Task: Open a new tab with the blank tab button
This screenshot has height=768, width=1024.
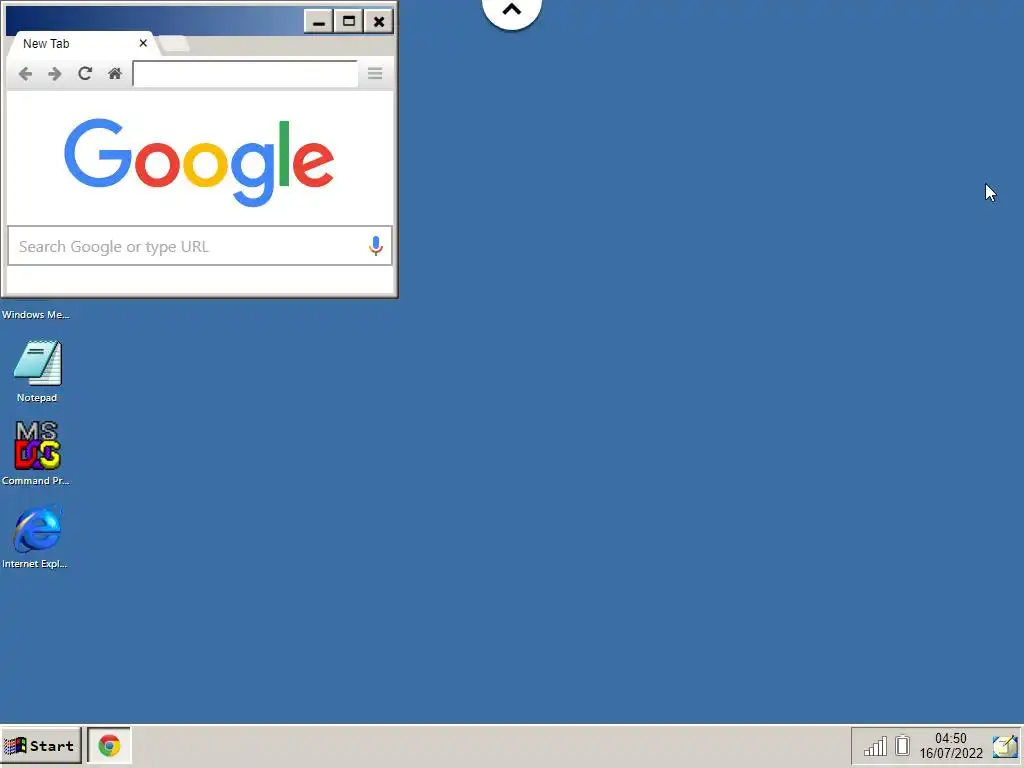Action: coord(174,44)
